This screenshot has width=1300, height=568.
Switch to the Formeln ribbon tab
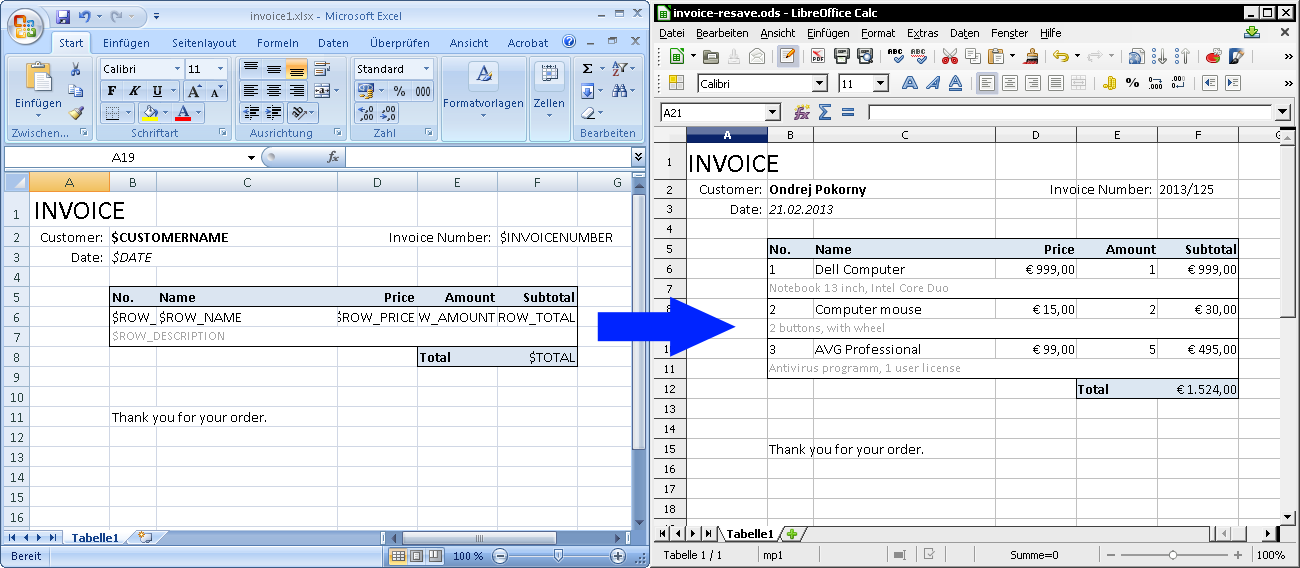click(277, 43)
